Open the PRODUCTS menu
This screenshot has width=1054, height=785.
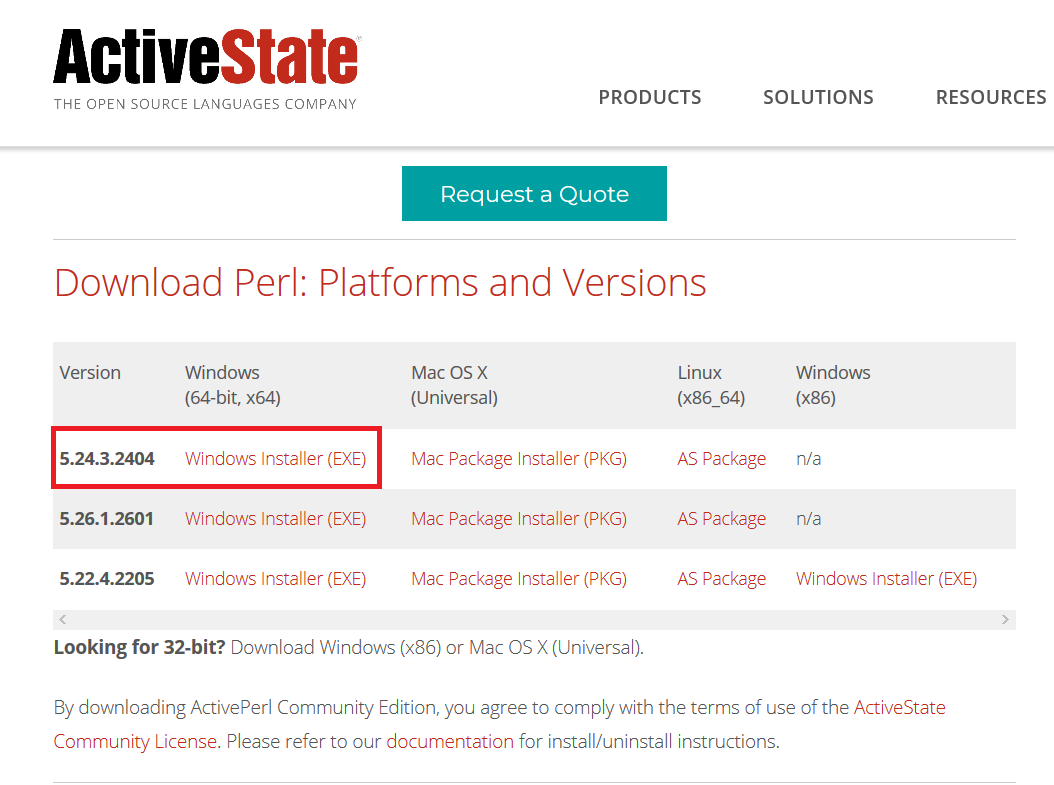click(649, 97)
